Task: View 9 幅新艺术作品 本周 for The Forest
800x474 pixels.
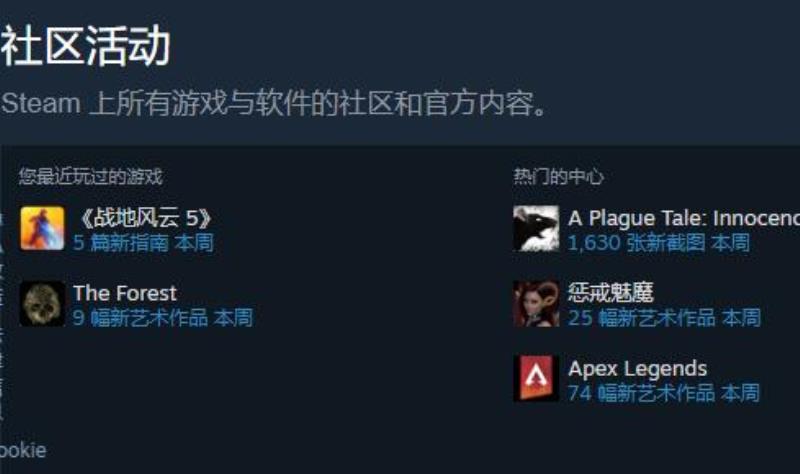Action: [x=163, y=318]
